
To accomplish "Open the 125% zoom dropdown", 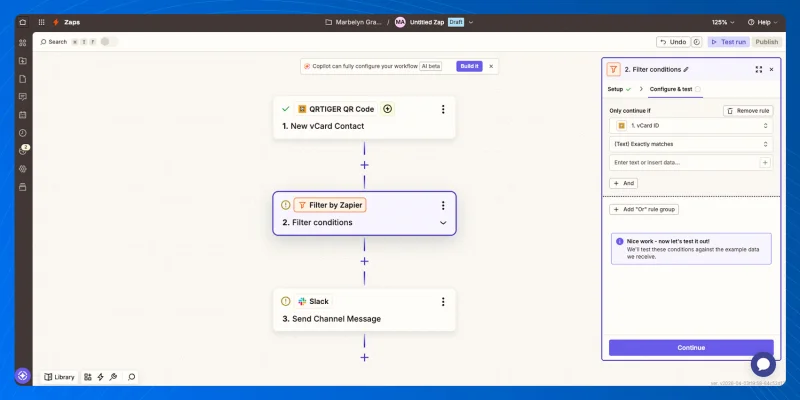I will coord(723,22).
